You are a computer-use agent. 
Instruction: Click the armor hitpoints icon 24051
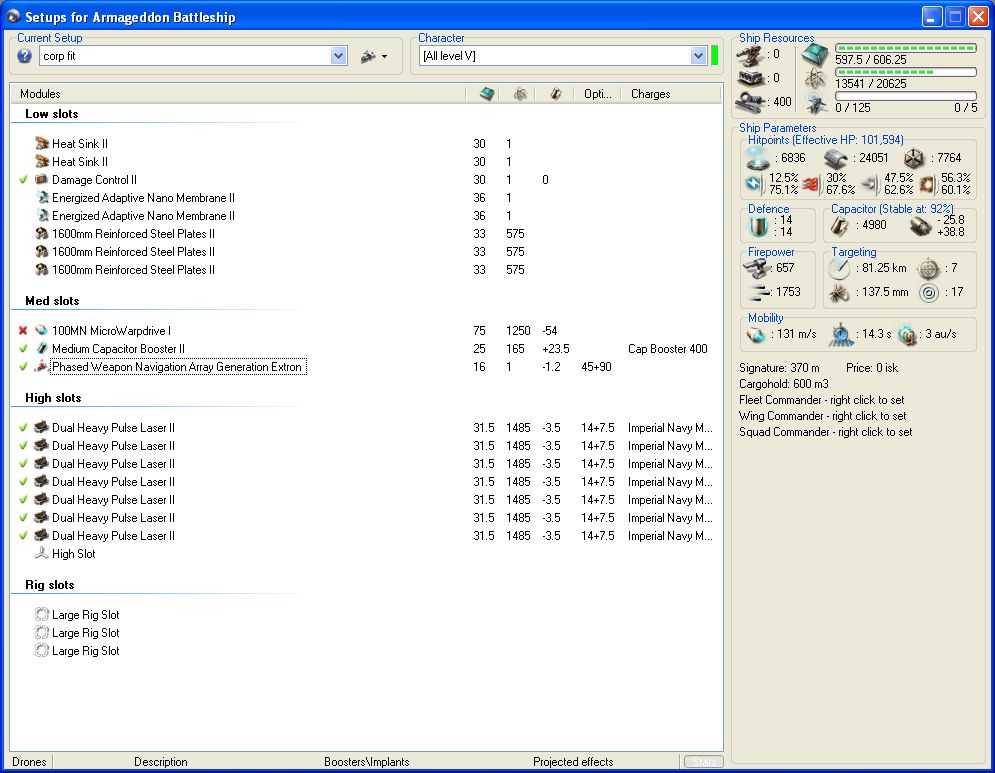836,159
